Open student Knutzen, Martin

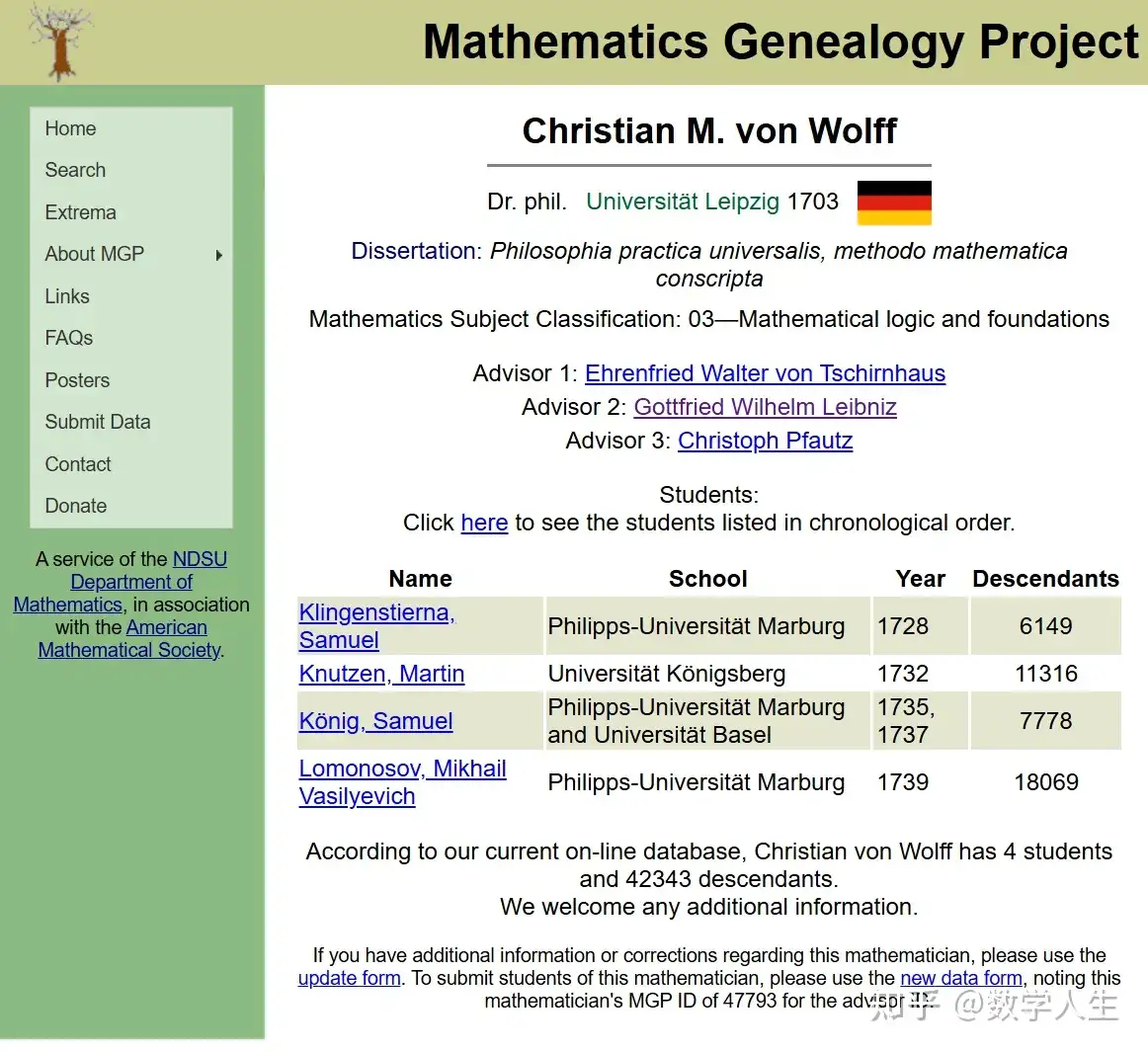coord(381,674)
